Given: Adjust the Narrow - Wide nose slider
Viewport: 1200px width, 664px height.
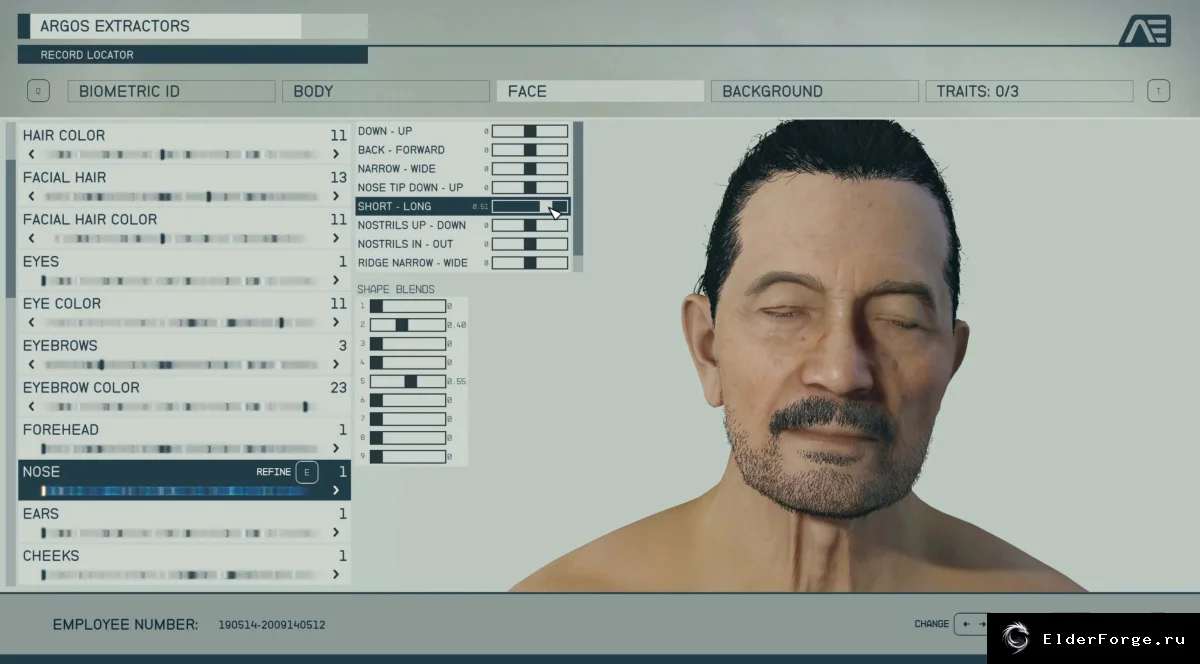Looking at the screenshot, I should pos(530,169).
